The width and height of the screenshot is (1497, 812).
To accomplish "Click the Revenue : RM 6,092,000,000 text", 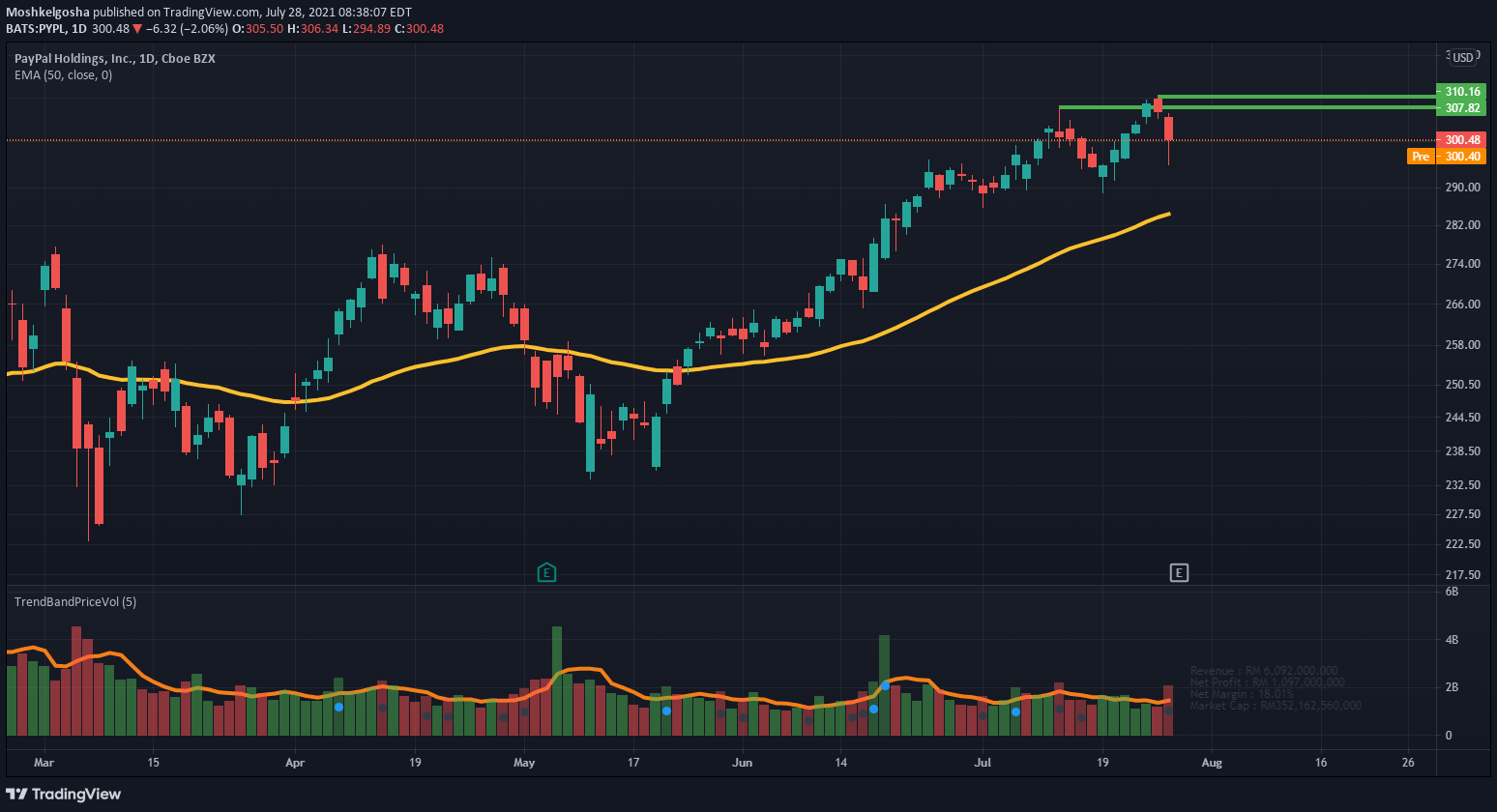I will point(1264,671).
